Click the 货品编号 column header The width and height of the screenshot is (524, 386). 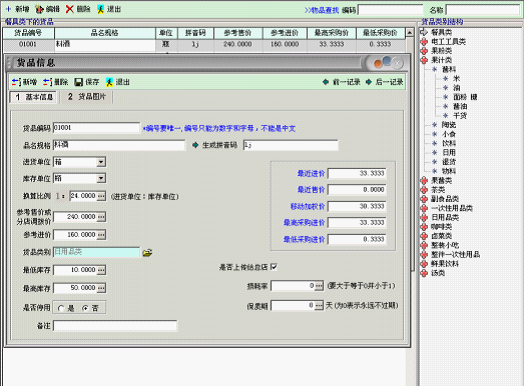tap(28, 33)
